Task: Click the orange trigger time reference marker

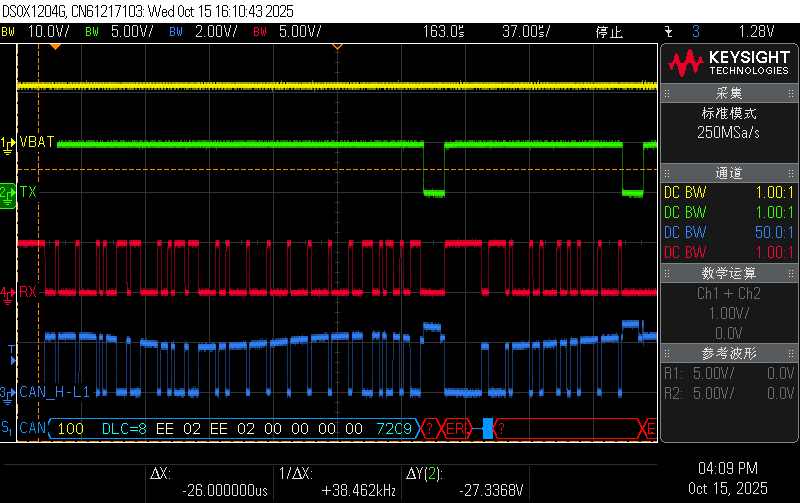Action: point(337,46)
